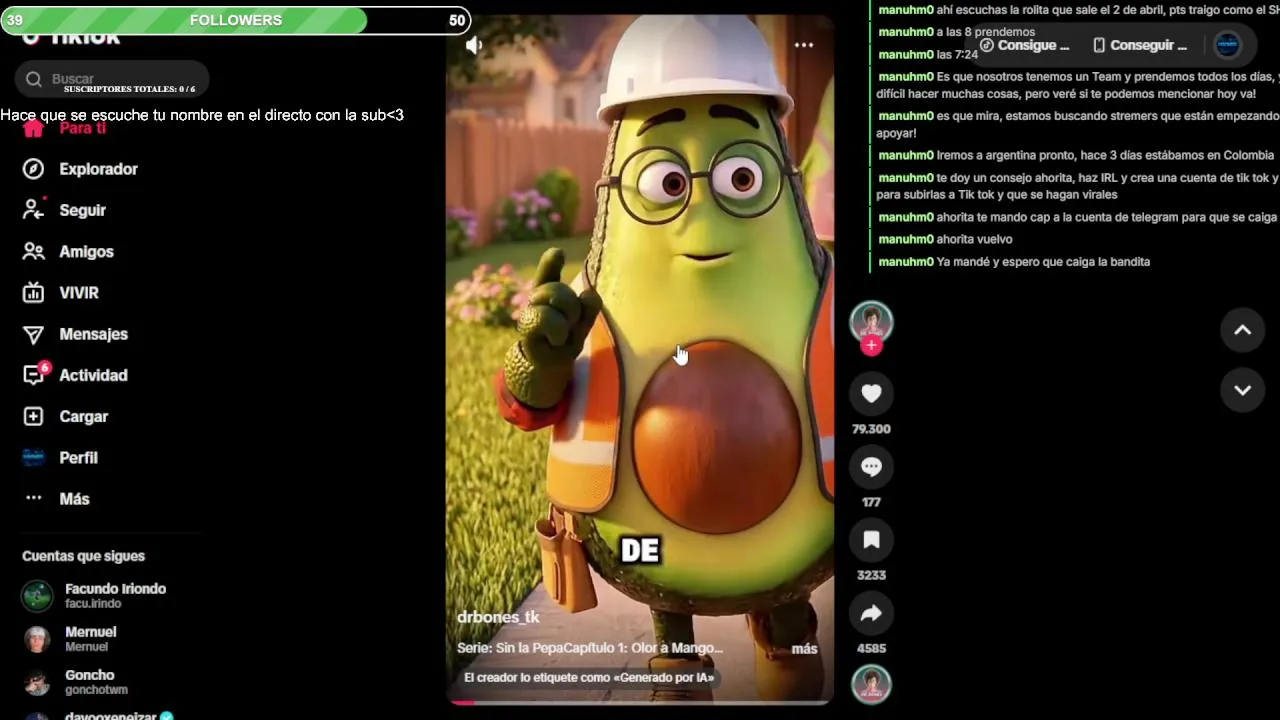Click the 4585 shares count

[x=871, y=648]
